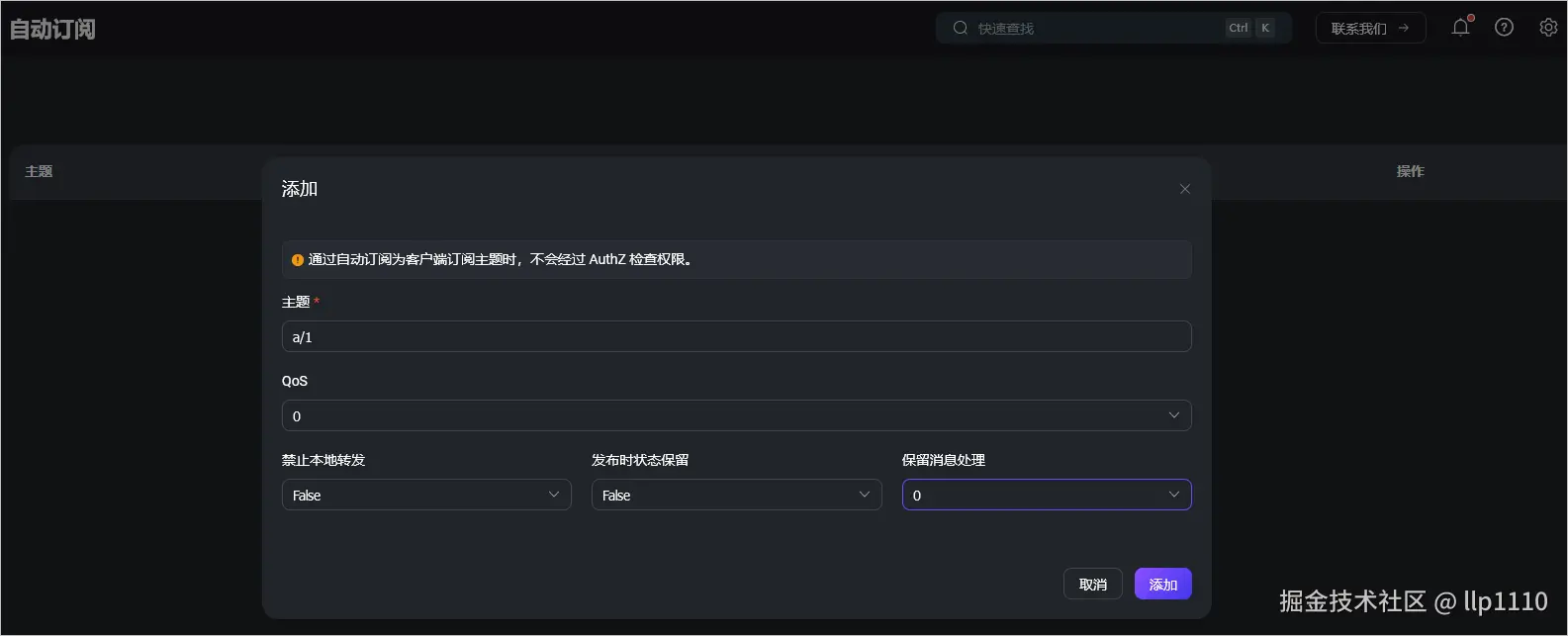The image size is (1568, 636).
Task: Open the settings gear icon
Action: [1548, 28]
